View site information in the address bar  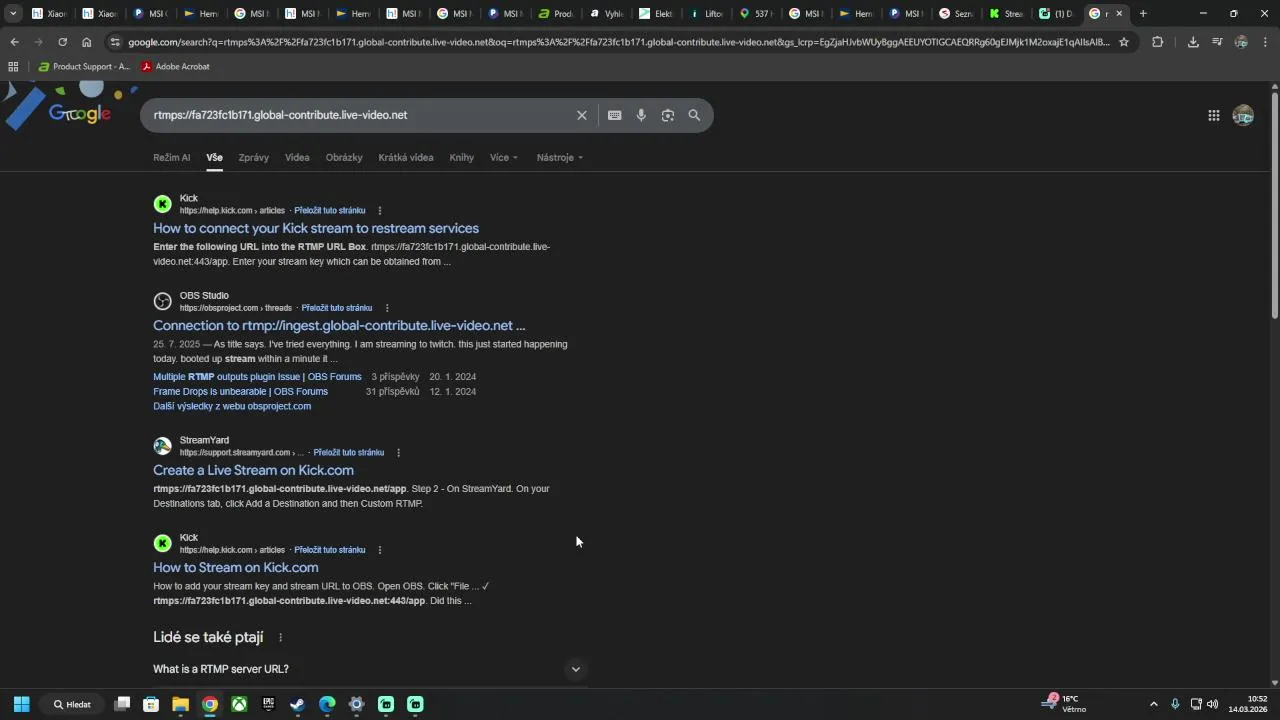115,42
